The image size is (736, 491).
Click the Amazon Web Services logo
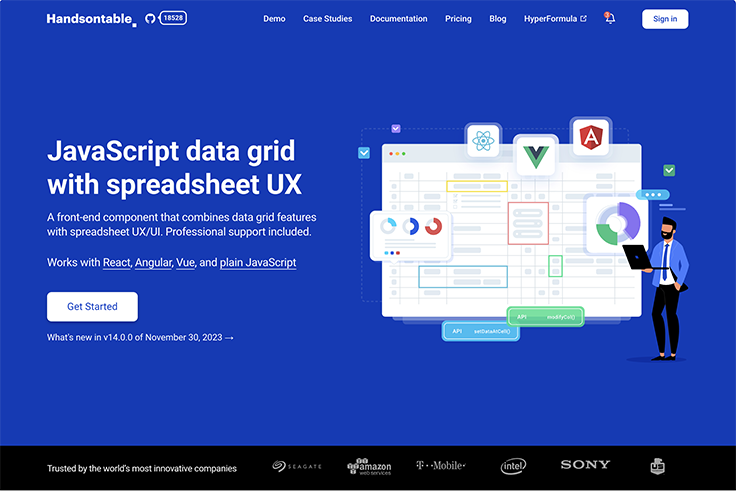[x=369, y=467]
